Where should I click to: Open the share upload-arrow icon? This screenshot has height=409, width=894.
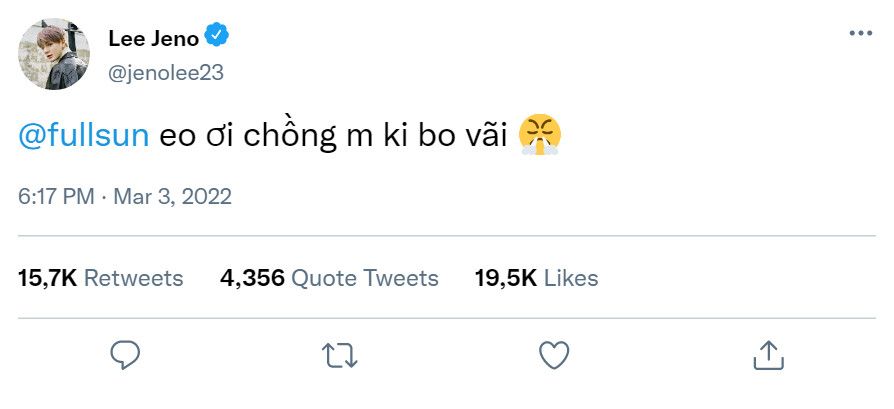769,355
